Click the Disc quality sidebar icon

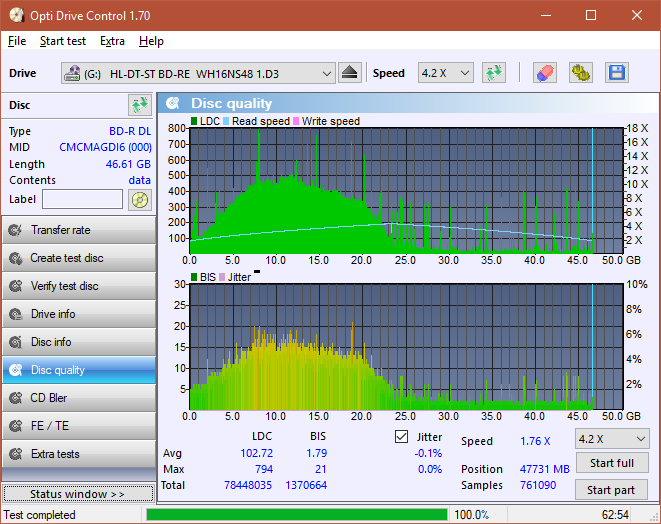click(x=16, y=370)
